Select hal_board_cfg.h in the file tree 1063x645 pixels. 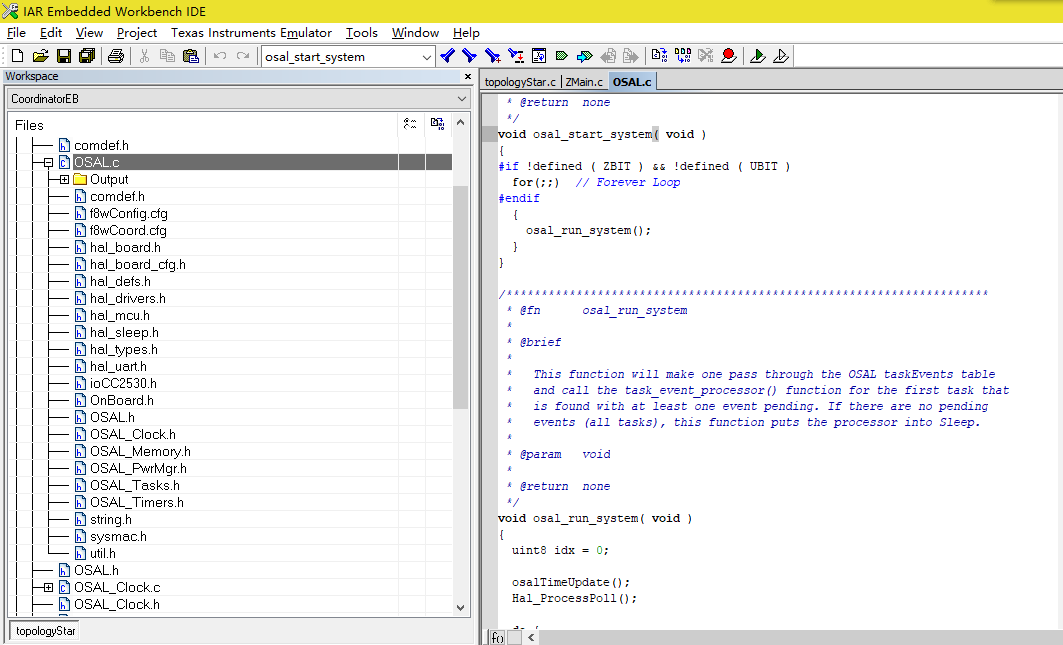point(137,265)
